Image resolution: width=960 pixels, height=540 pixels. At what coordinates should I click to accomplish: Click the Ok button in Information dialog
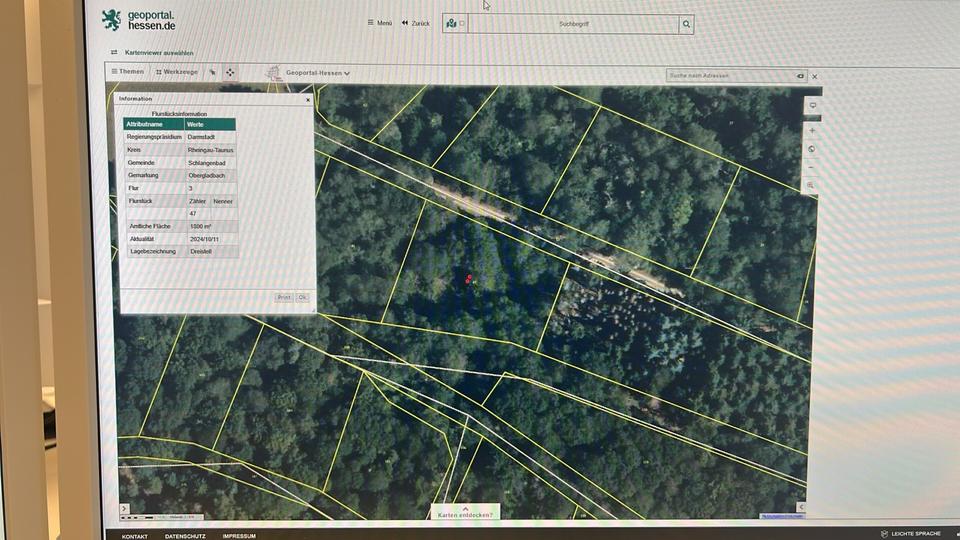click(x=302, y=297)
